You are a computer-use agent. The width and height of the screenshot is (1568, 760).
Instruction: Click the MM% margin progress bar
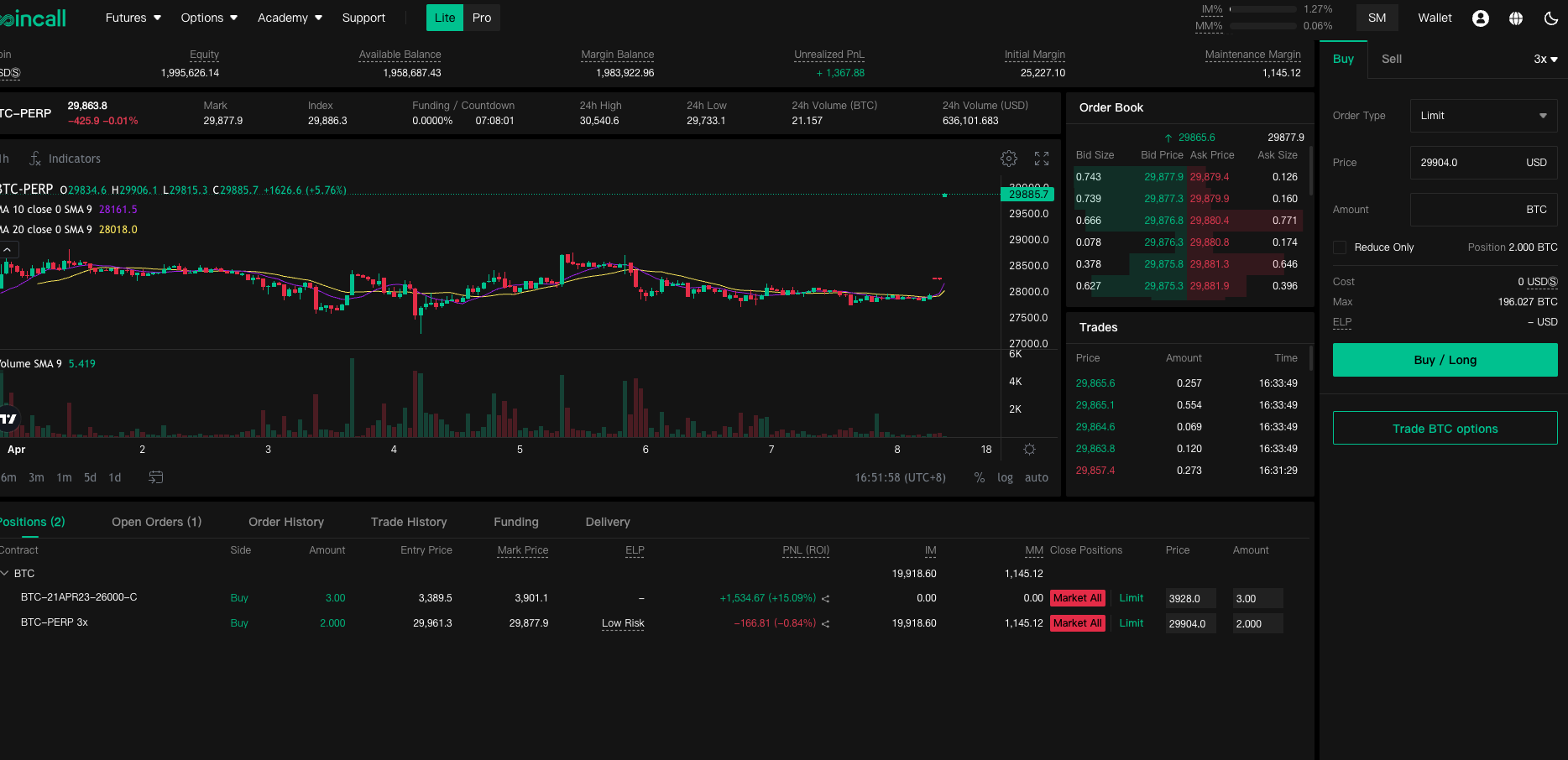point(1263,26)
